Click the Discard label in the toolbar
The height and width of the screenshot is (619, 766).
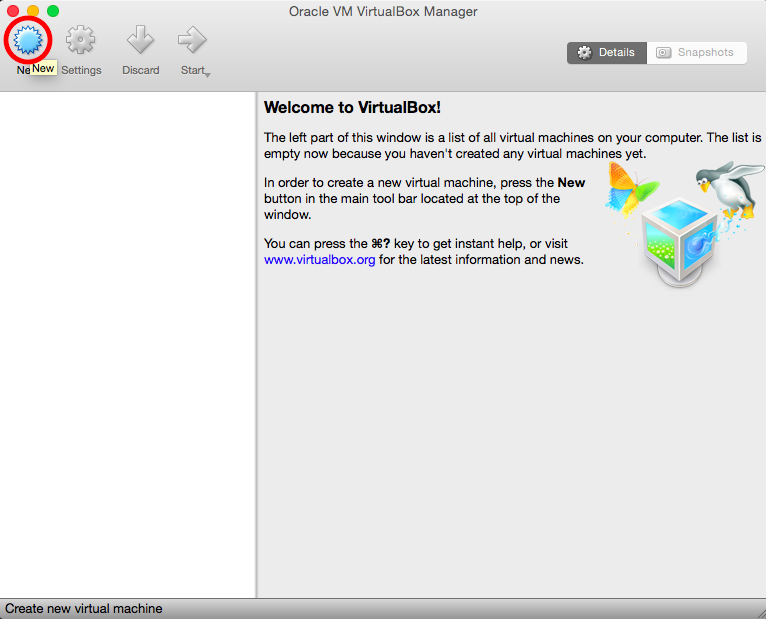(141, 70)
